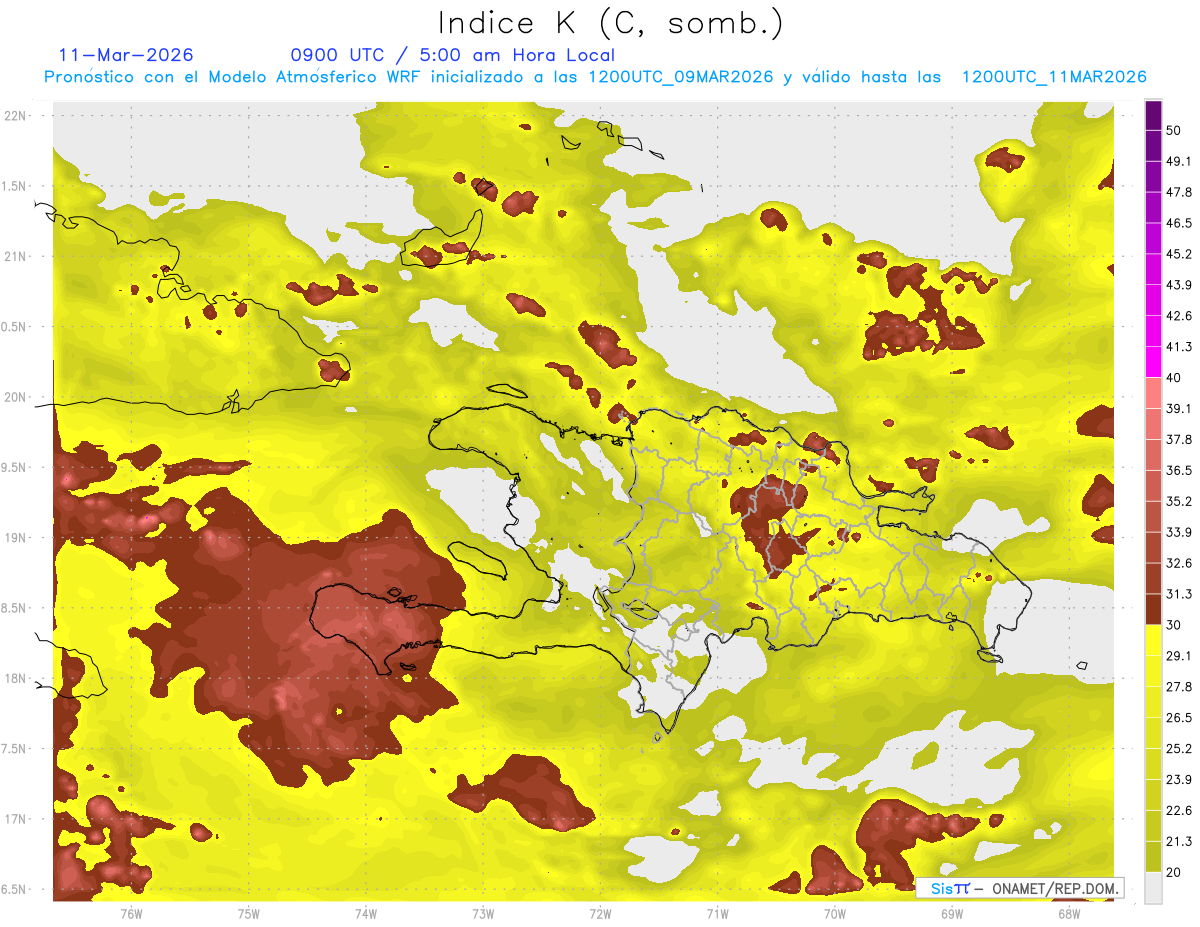This screenshot has width=1200, height=927.
Task: Click the colorbar value "20"
Action: 1174,872
